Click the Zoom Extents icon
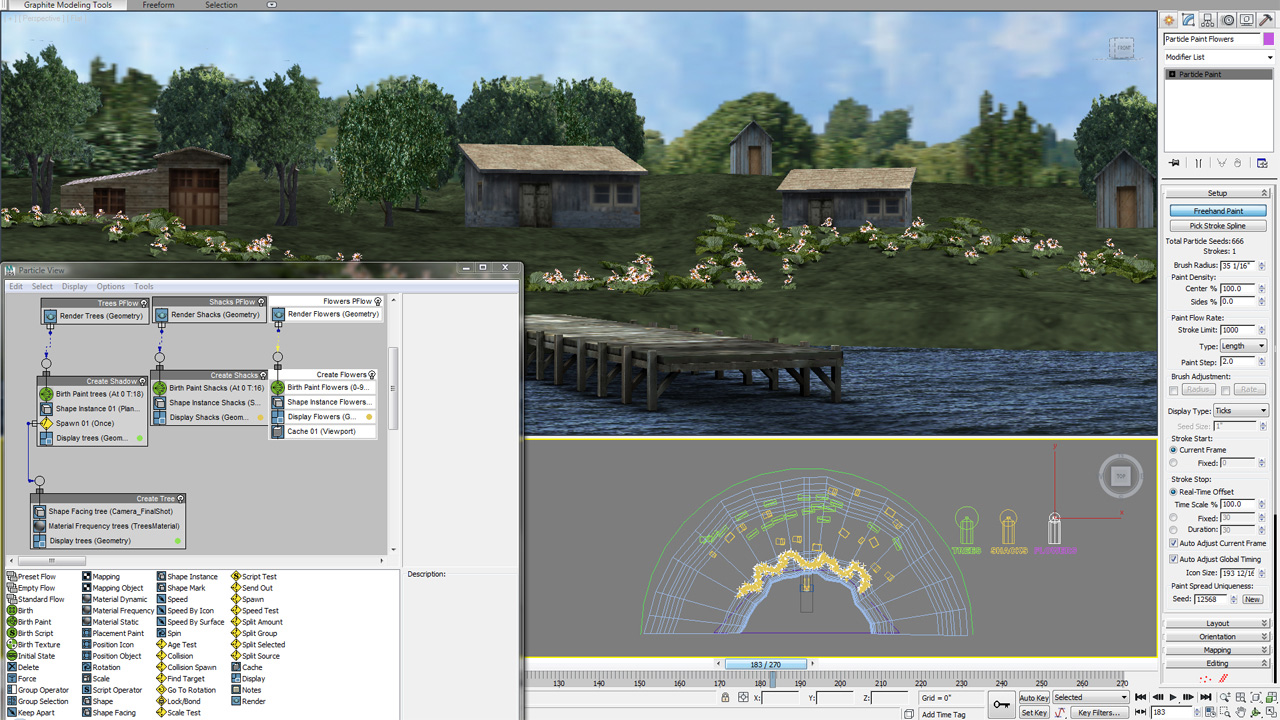The width and height of the screenshot is (1280, 720). pyautogui.click(x=1256, y=697)
